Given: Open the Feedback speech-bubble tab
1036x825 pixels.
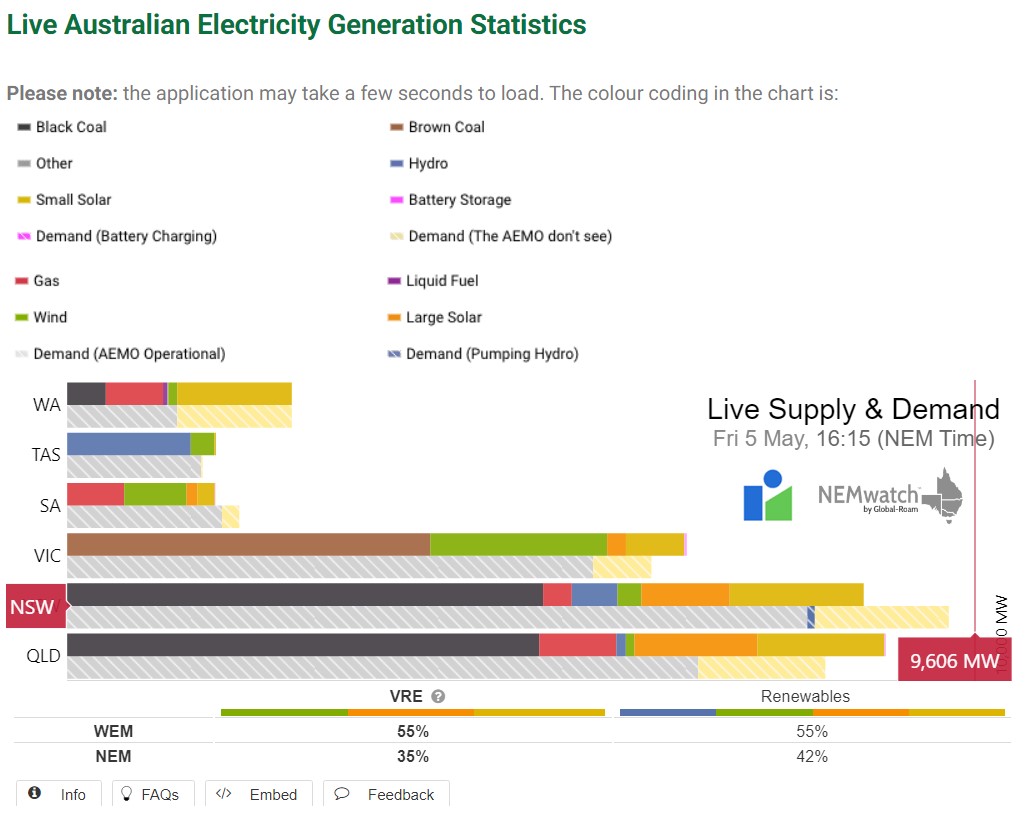Looking at the screenshot, I should 342,794.
